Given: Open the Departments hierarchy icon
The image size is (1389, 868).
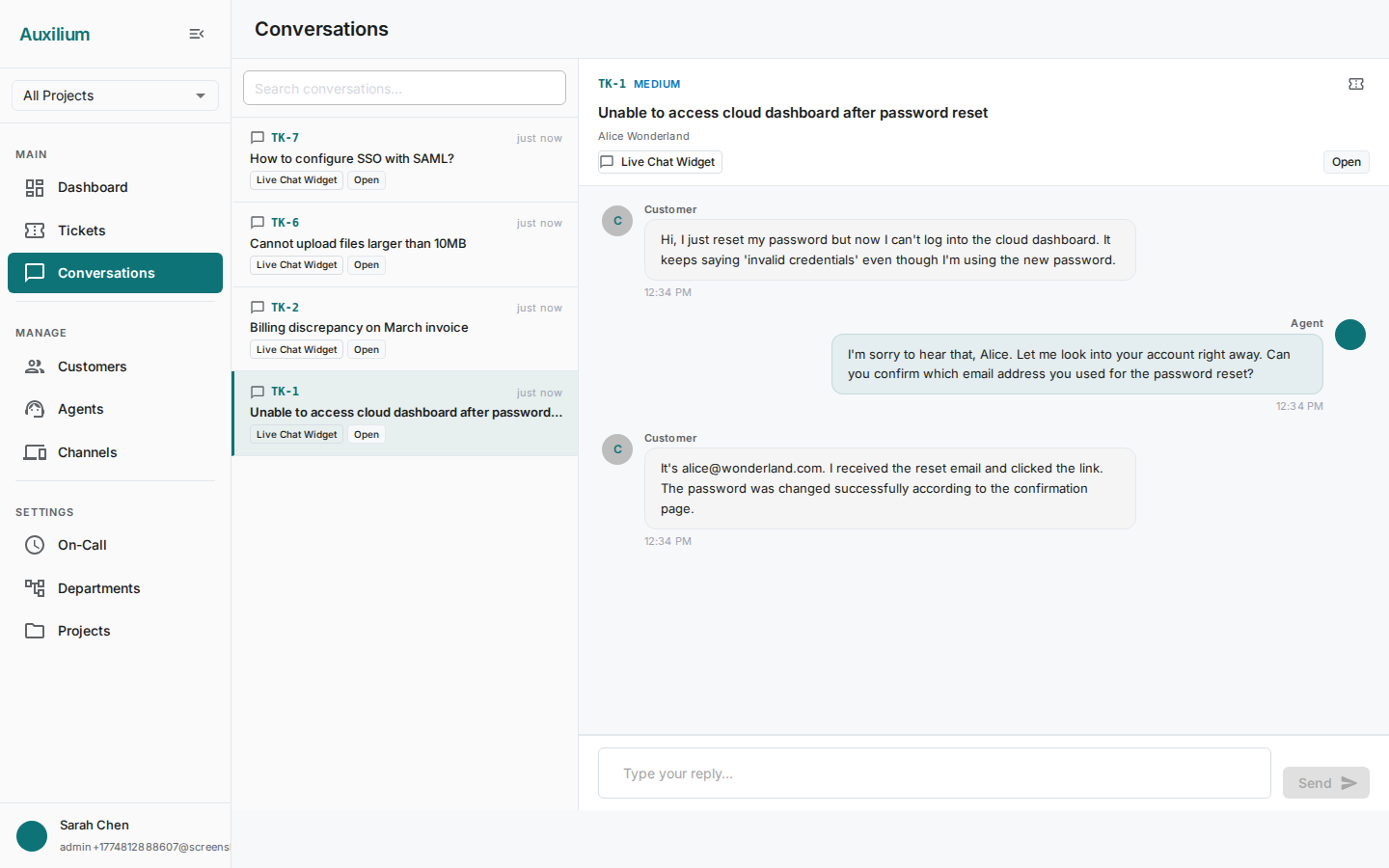Looking at the screenshot, I should coord(35,588).
